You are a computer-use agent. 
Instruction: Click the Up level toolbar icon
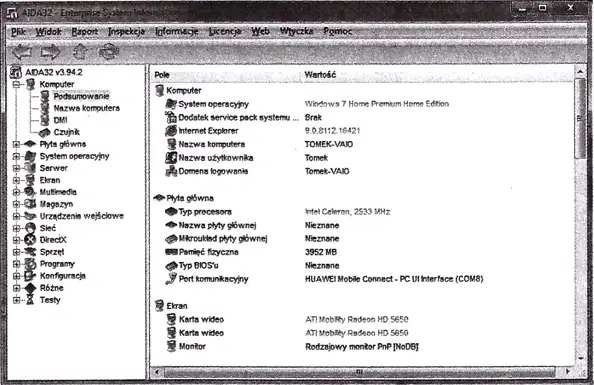point(80,52)
